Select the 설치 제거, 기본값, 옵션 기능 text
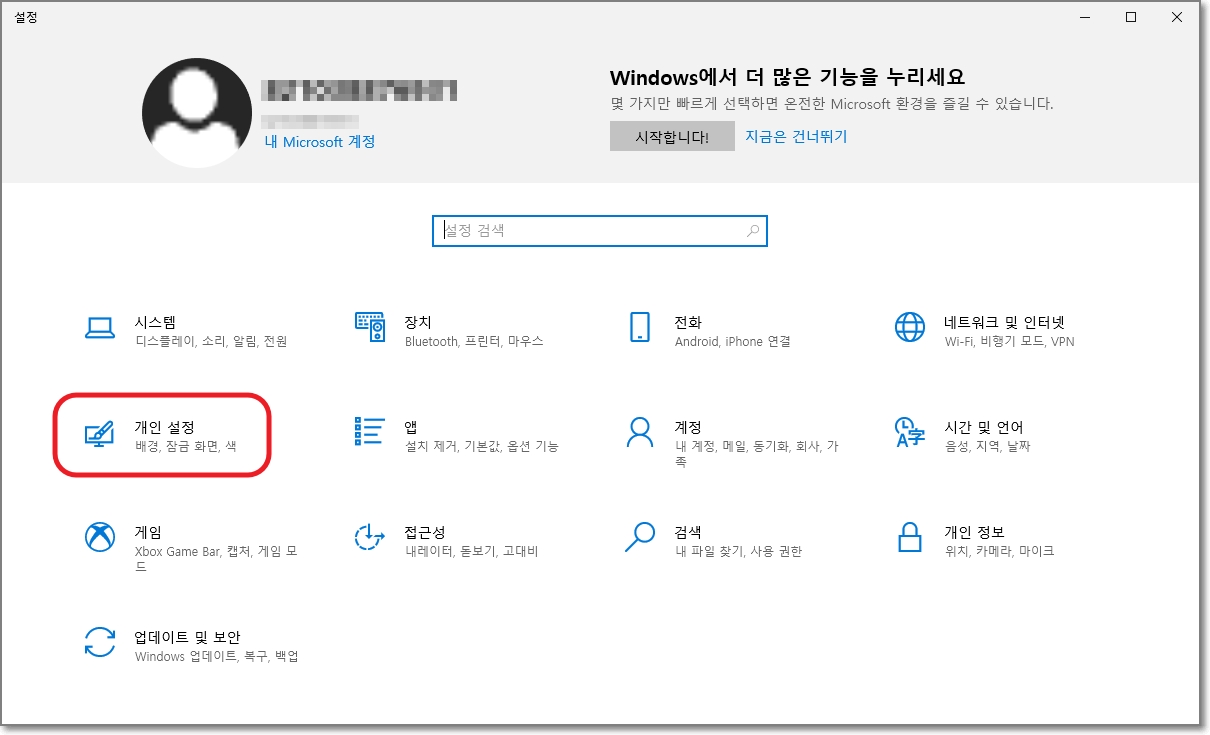 coord(482,447)
